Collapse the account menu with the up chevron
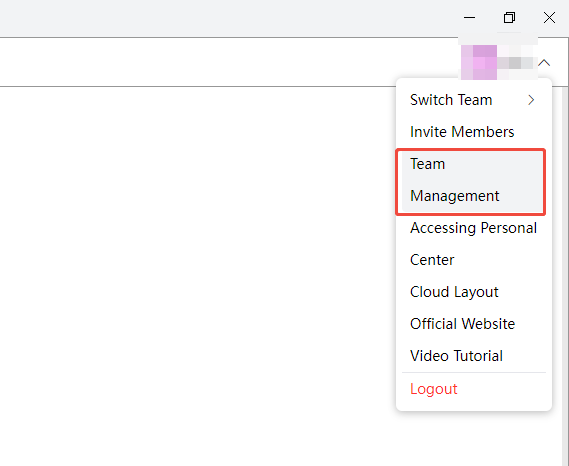The height and width of the screenshot is (466, 569). tap(544, 63)
